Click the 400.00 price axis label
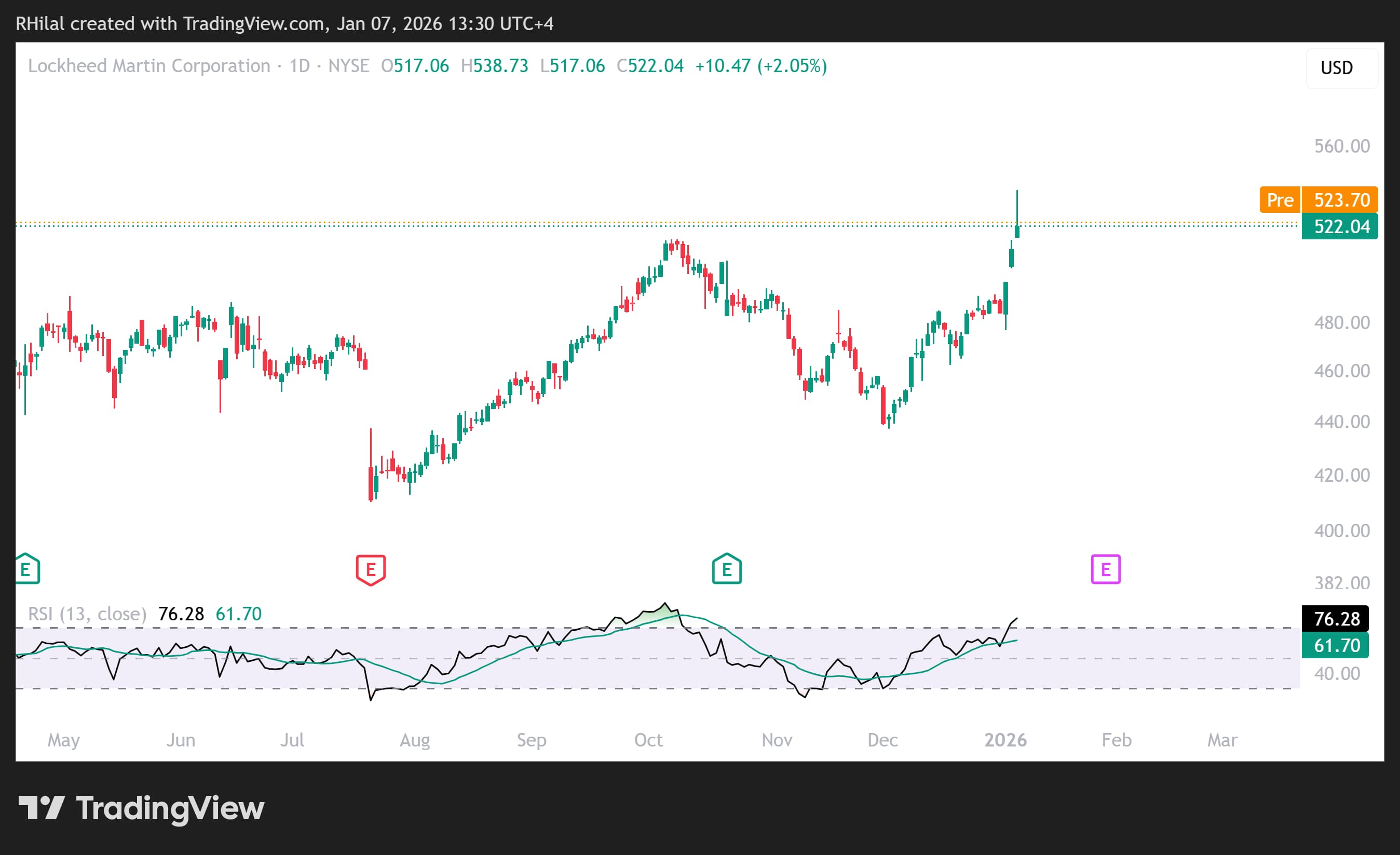Screen dimensions: 1400x855 click(x=1342, y=531)
